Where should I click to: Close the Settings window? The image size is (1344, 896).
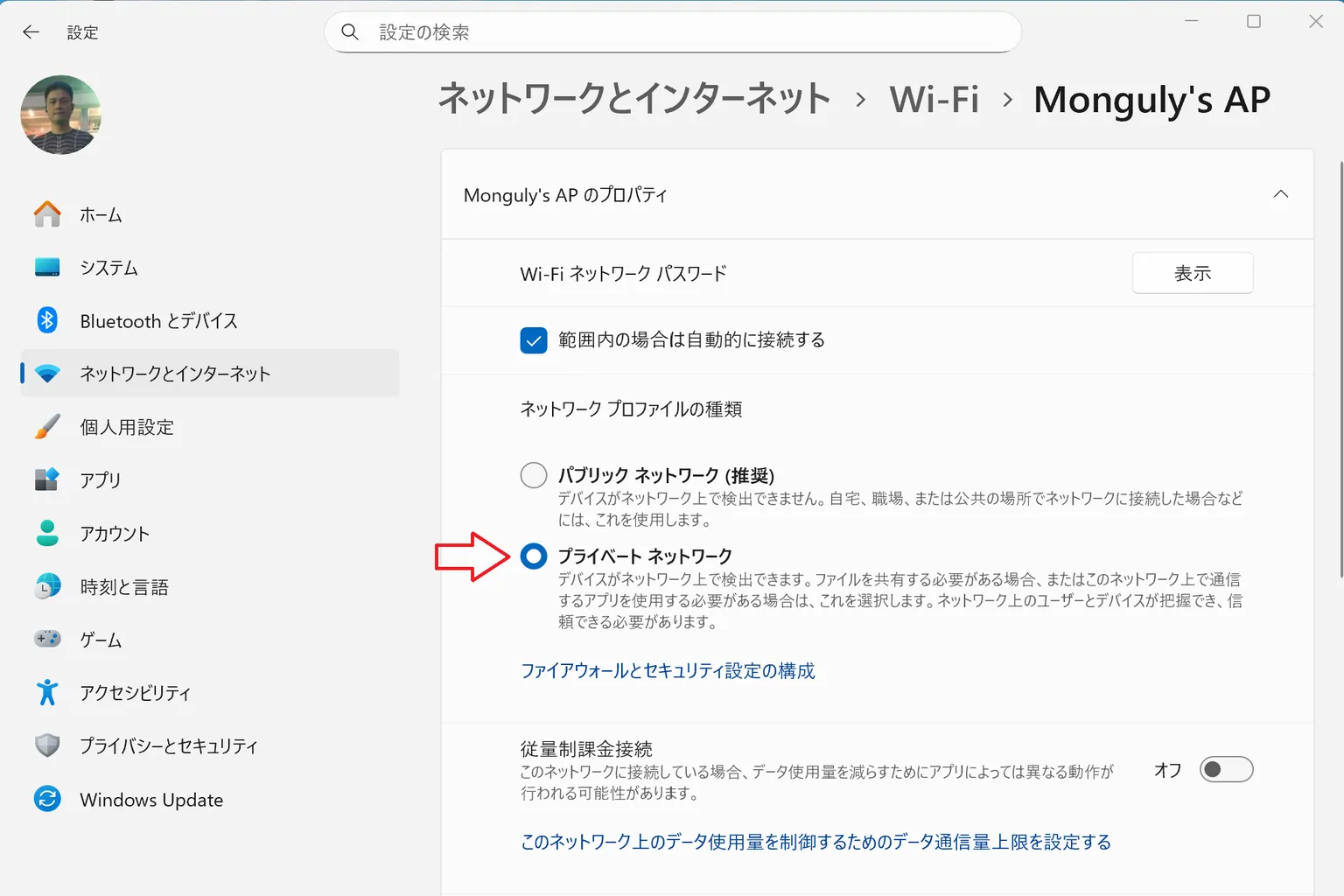[x=1316, y=21]
